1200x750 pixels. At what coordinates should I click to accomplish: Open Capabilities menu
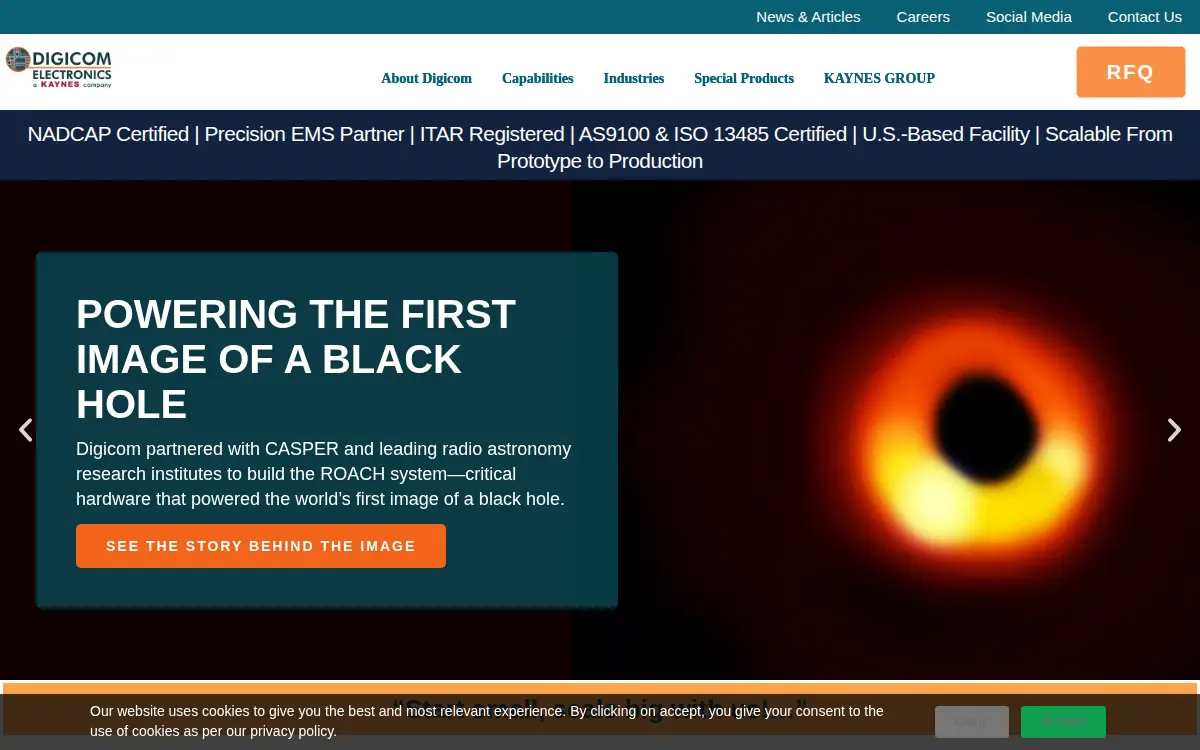click(x=538, y=78)
